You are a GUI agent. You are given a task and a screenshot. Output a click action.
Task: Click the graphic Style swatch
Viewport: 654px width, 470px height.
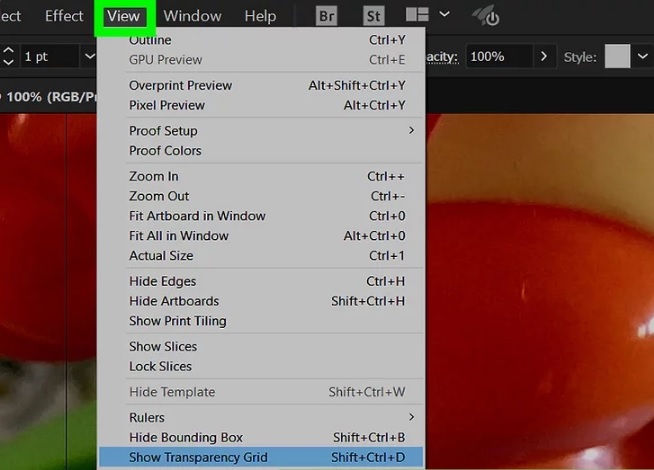(x=617, y=56)
